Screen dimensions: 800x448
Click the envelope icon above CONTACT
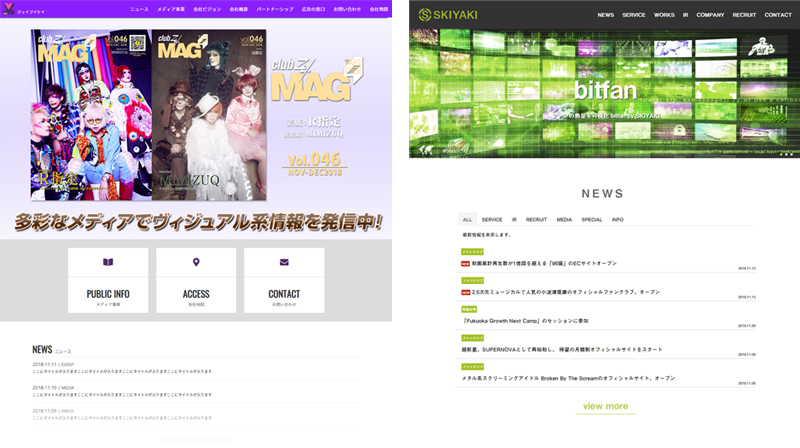[x=284, y=262]
